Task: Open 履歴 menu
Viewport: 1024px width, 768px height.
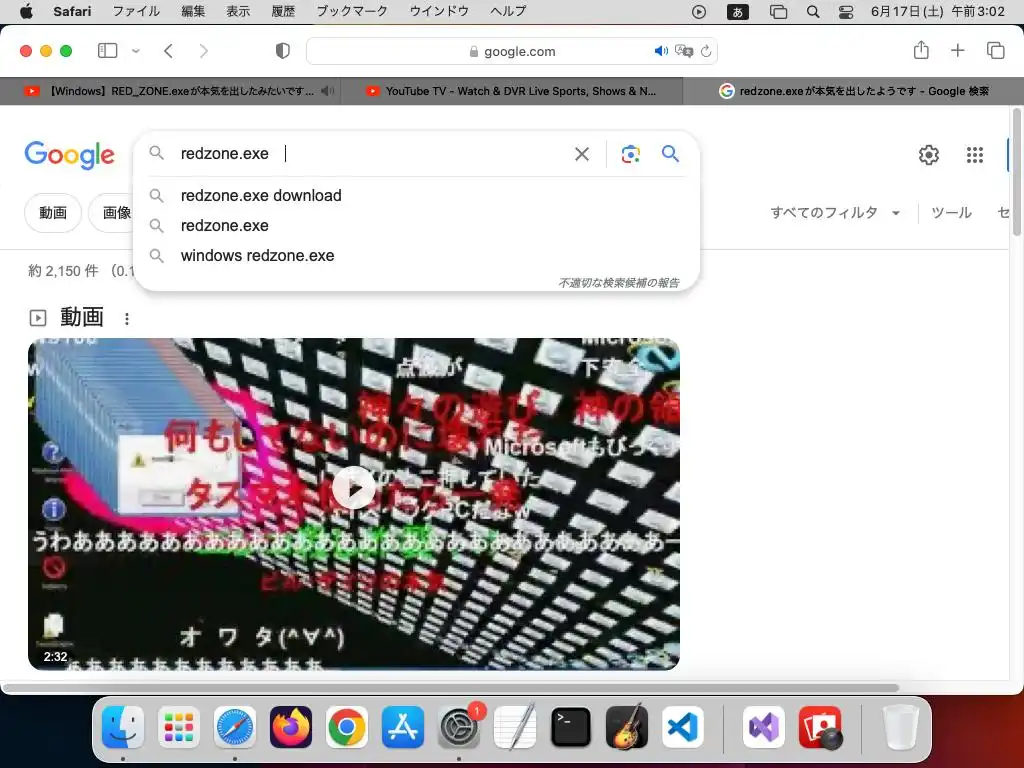Action: pos(283,11)
